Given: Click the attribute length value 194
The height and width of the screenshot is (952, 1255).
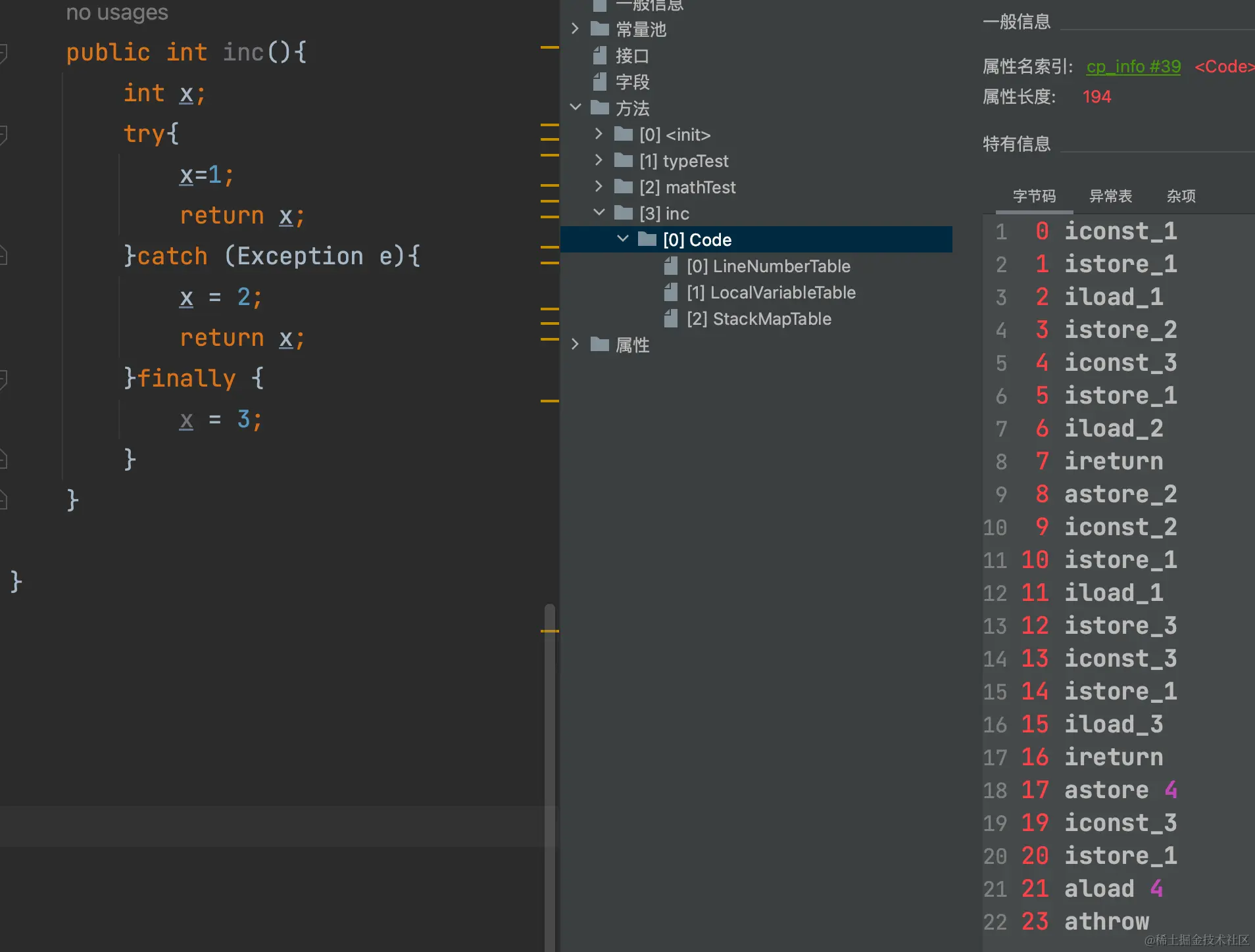Looking at the screenshot, I should (1096, 97).
